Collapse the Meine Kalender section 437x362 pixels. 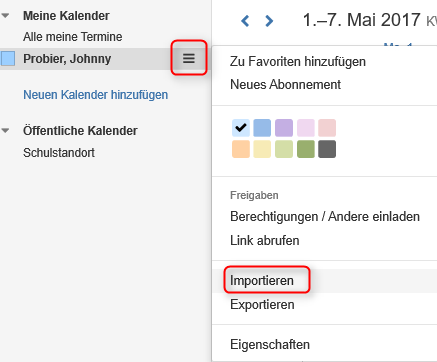click(x=5, y=16)
